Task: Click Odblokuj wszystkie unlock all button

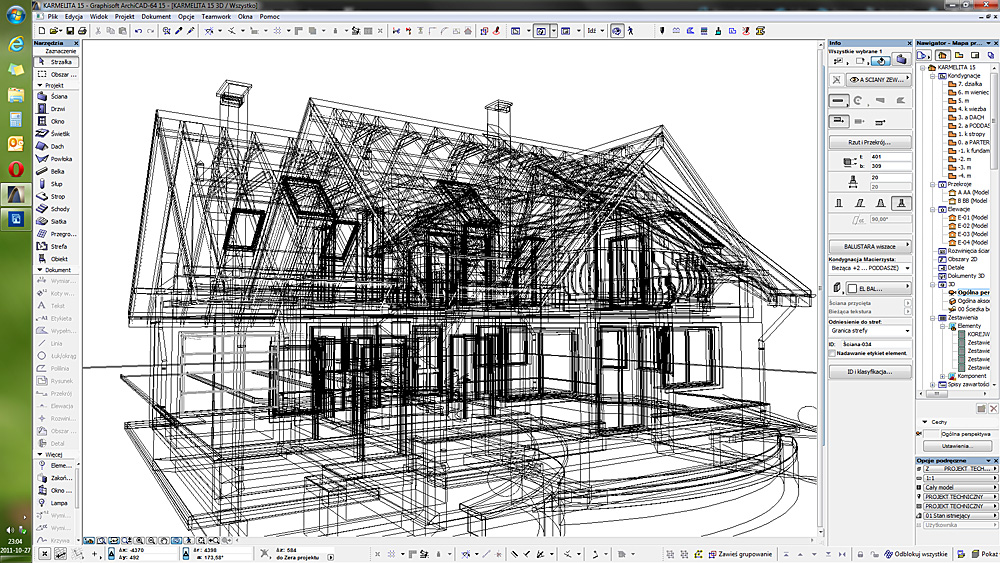Action: coord(916,554)
